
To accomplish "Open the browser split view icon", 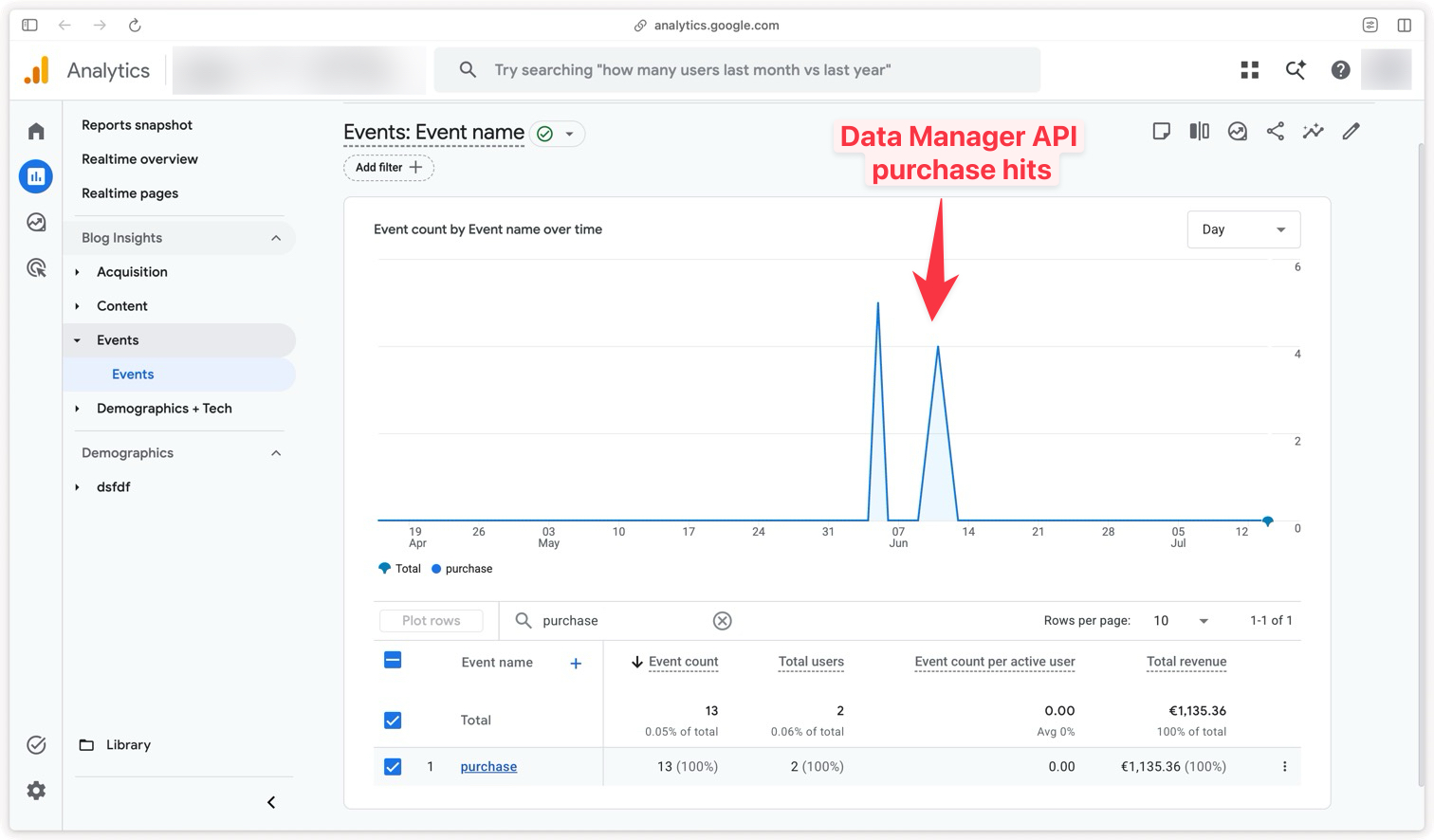I will [1405, 26].
